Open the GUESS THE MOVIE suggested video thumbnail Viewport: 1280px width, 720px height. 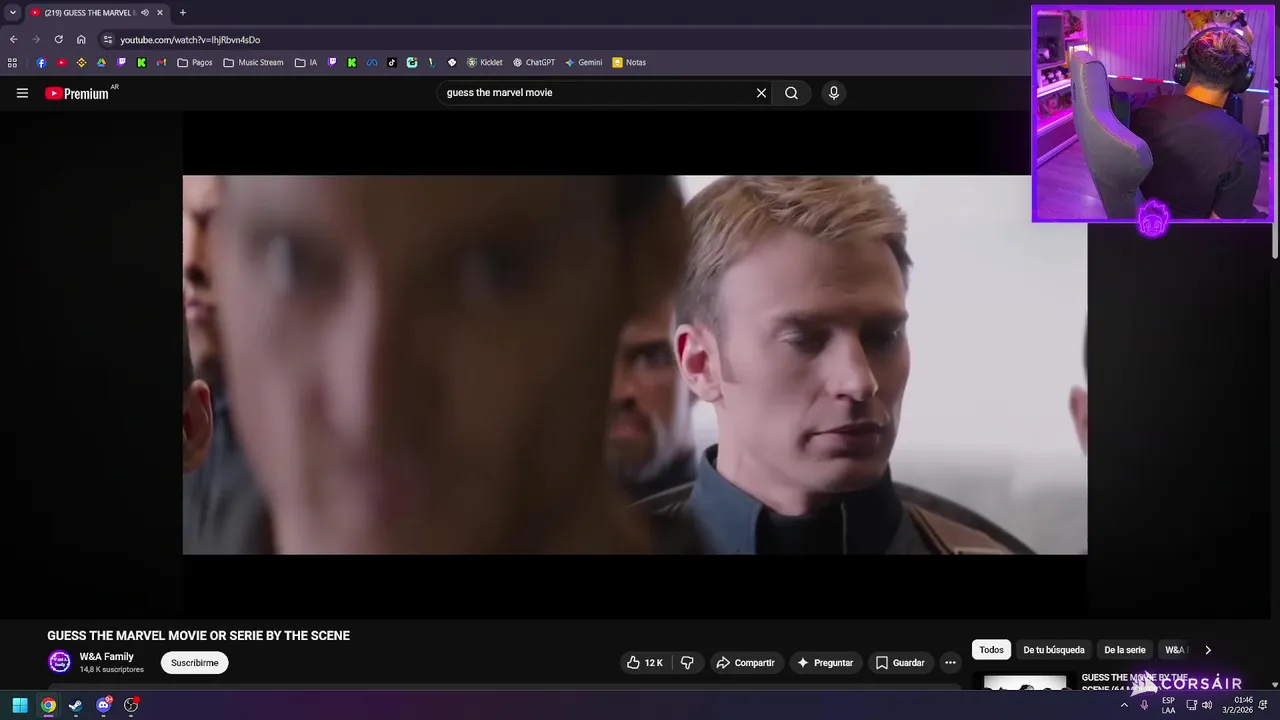[x=1025, y=683]
